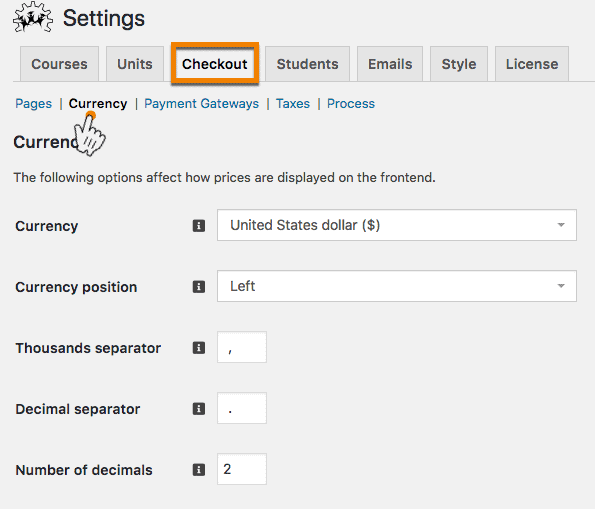Switch to the Courses tab
The width and height of the screenshot is (595, 509).
point(60,64)
